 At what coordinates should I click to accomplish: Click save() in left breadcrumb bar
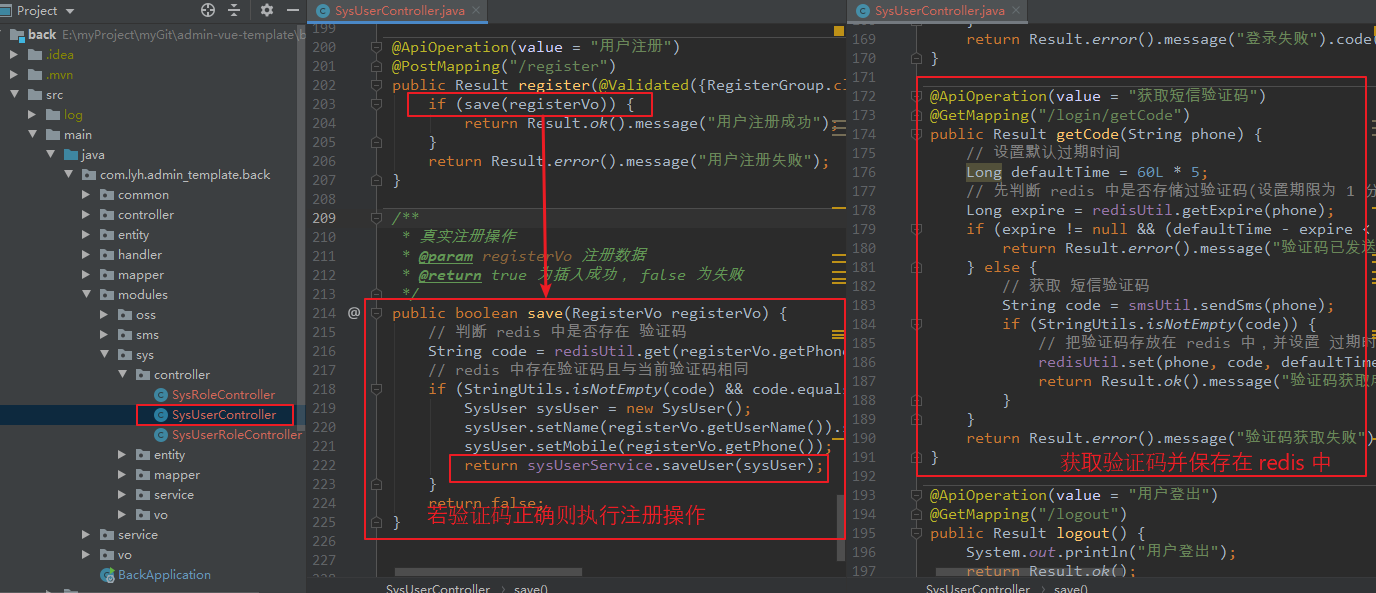(x=530, y=588)
